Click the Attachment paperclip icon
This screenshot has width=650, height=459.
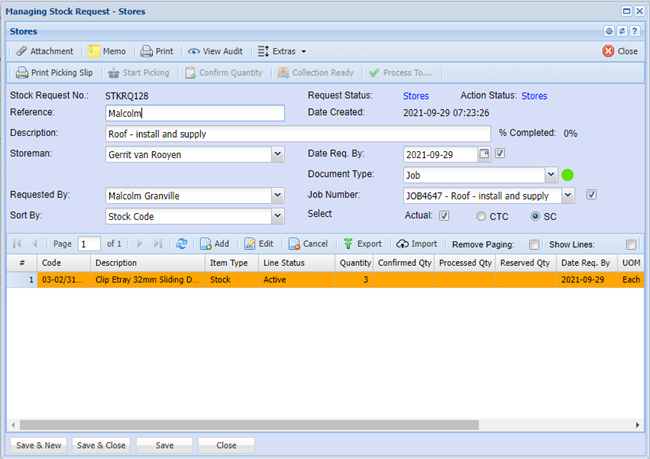point(22,51)
